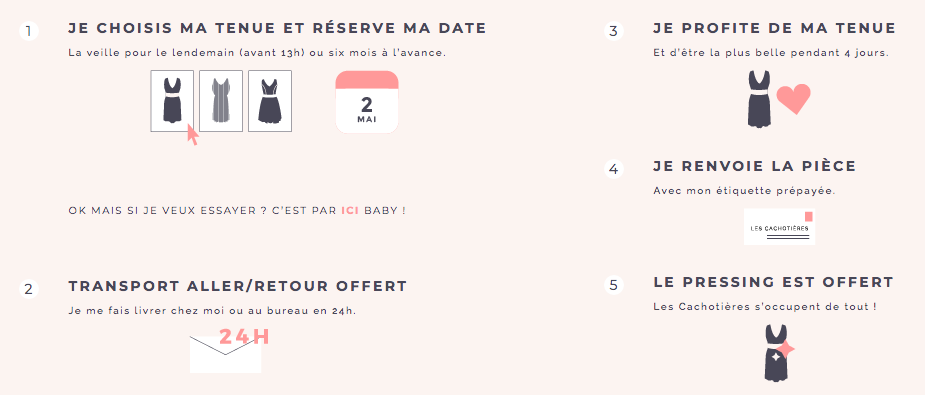The image size is (925, 395).
Task: Click the pink heart icon
Action: pos(793,99)
